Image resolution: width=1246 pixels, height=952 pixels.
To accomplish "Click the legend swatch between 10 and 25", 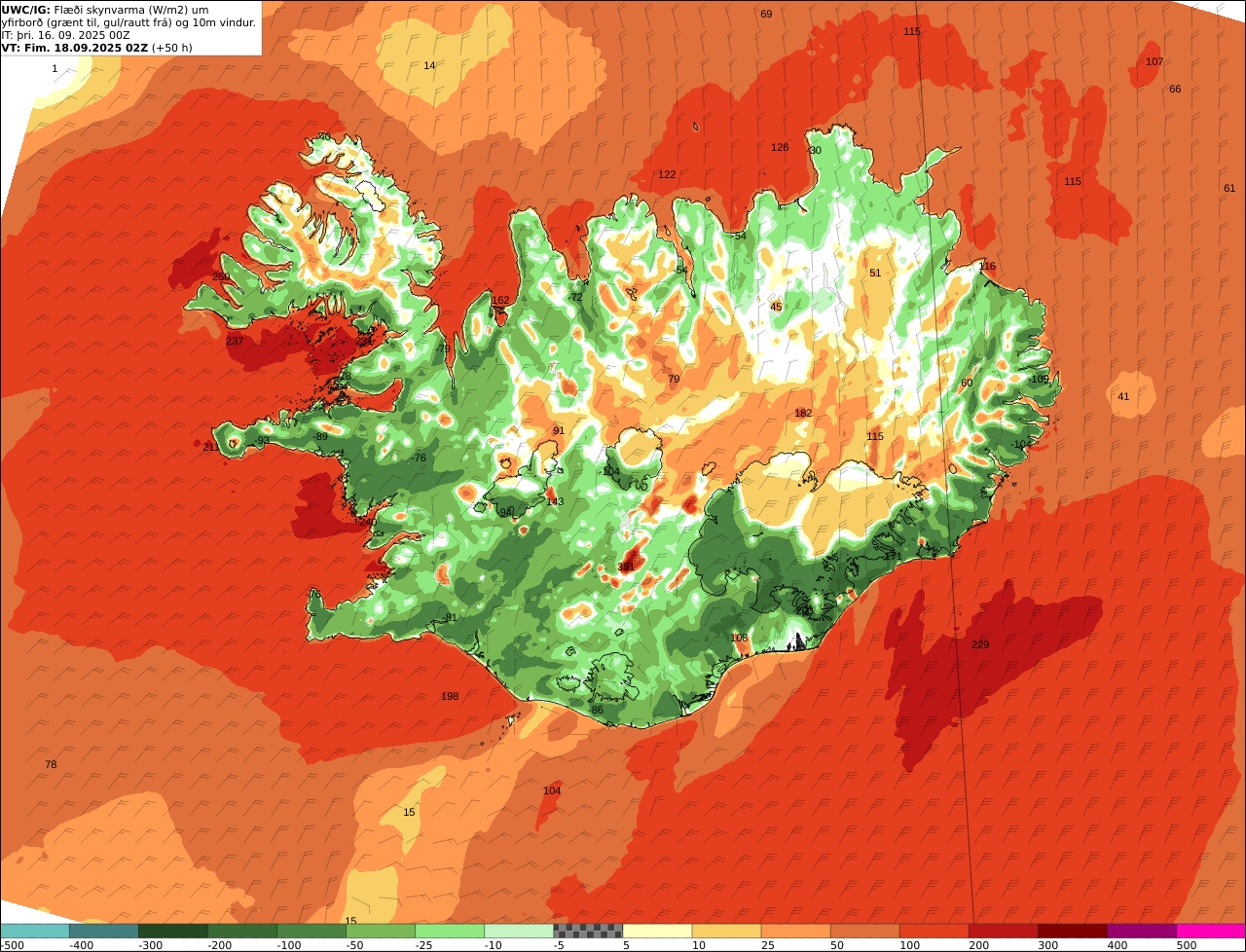I will 726,931.
